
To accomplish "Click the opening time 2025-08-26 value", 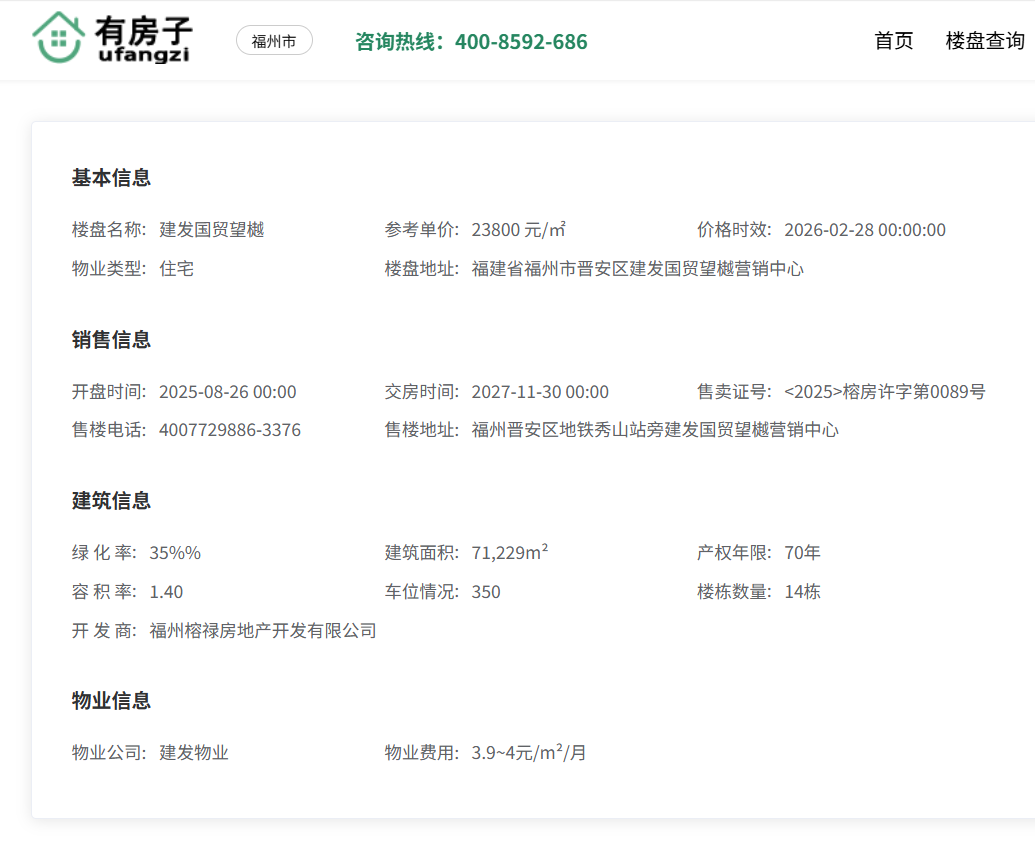I will [x=227, y=392].
